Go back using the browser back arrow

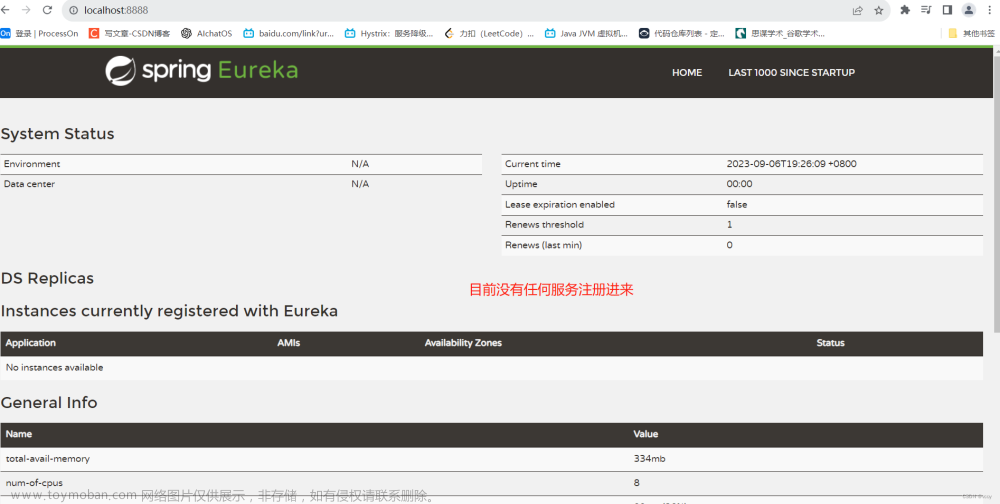5,10
